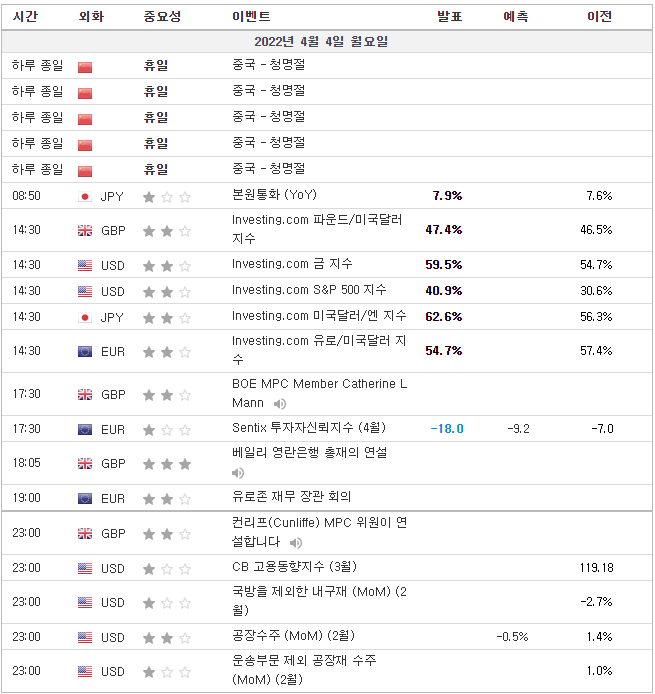This screenshot has width=655, height=694.
Task: Select the 이전 column header
Action: pyautogui.click(x=600, y=17)
